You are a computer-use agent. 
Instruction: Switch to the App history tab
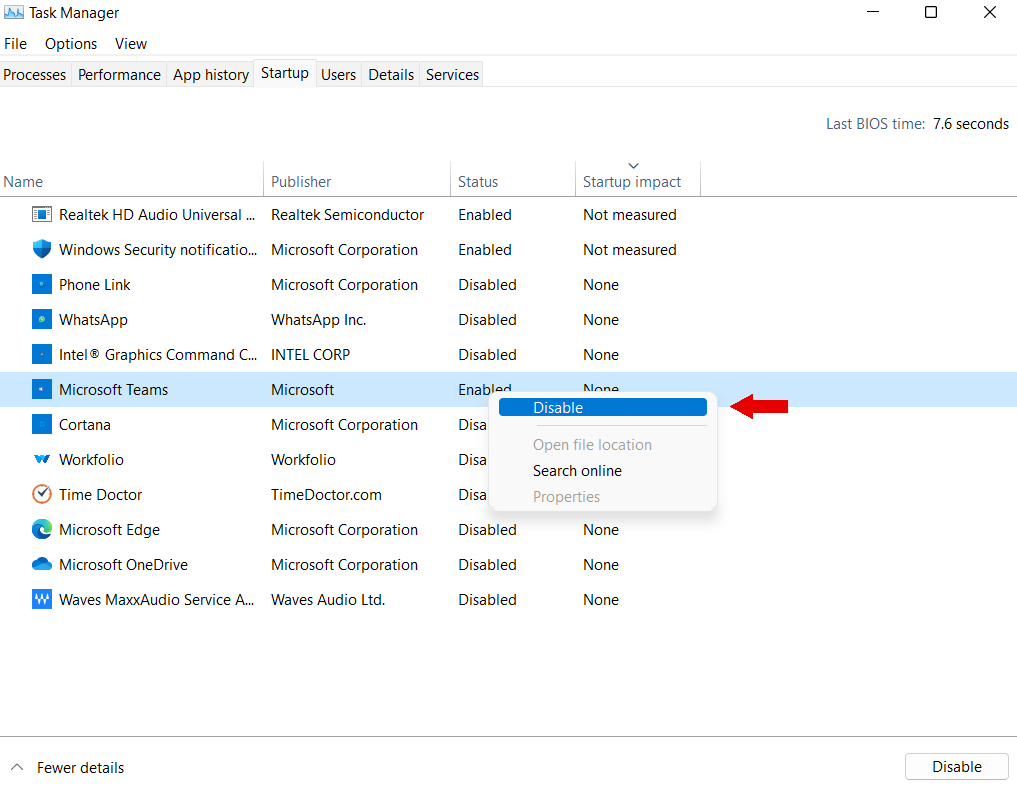pos(211,75)
